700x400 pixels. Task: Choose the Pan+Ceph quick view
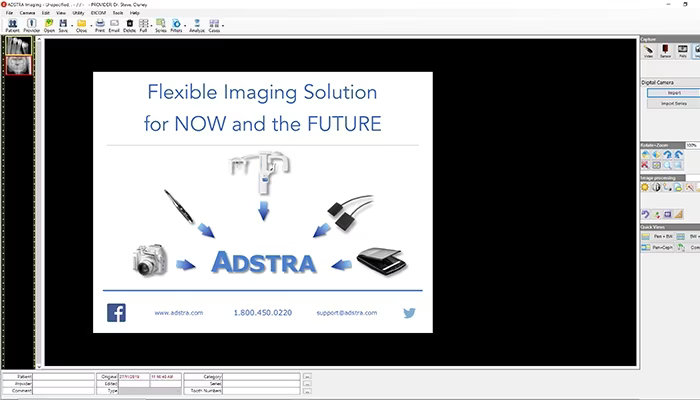(658, 247)
